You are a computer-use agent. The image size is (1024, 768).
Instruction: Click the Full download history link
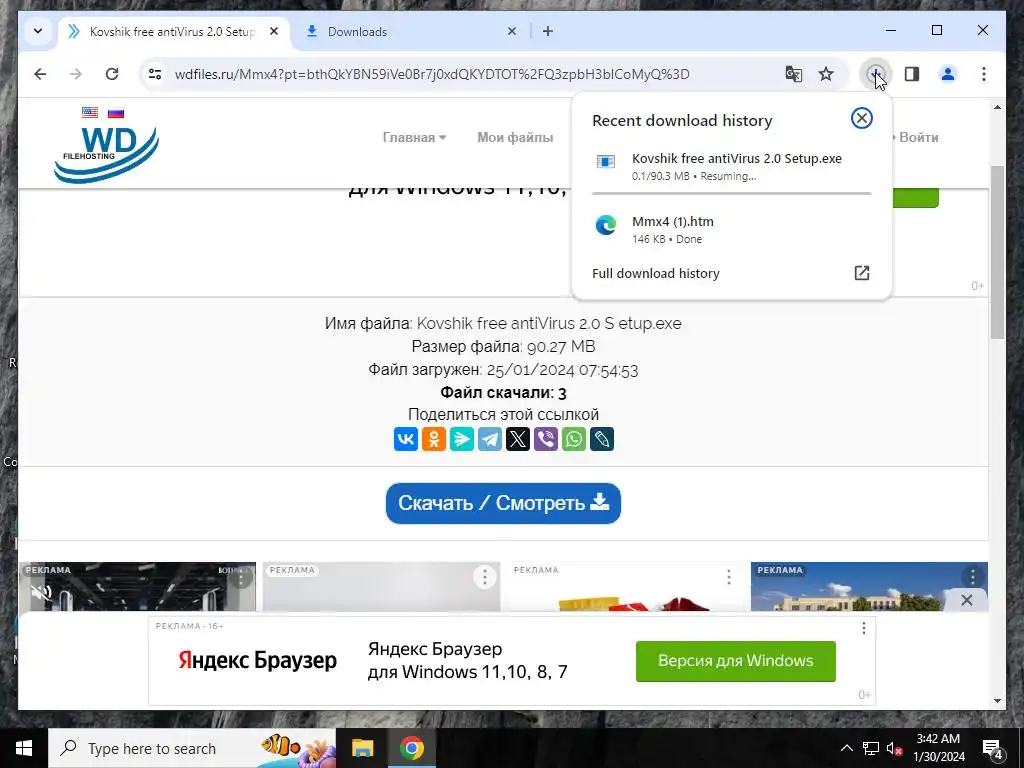click(x=656, y=273)
